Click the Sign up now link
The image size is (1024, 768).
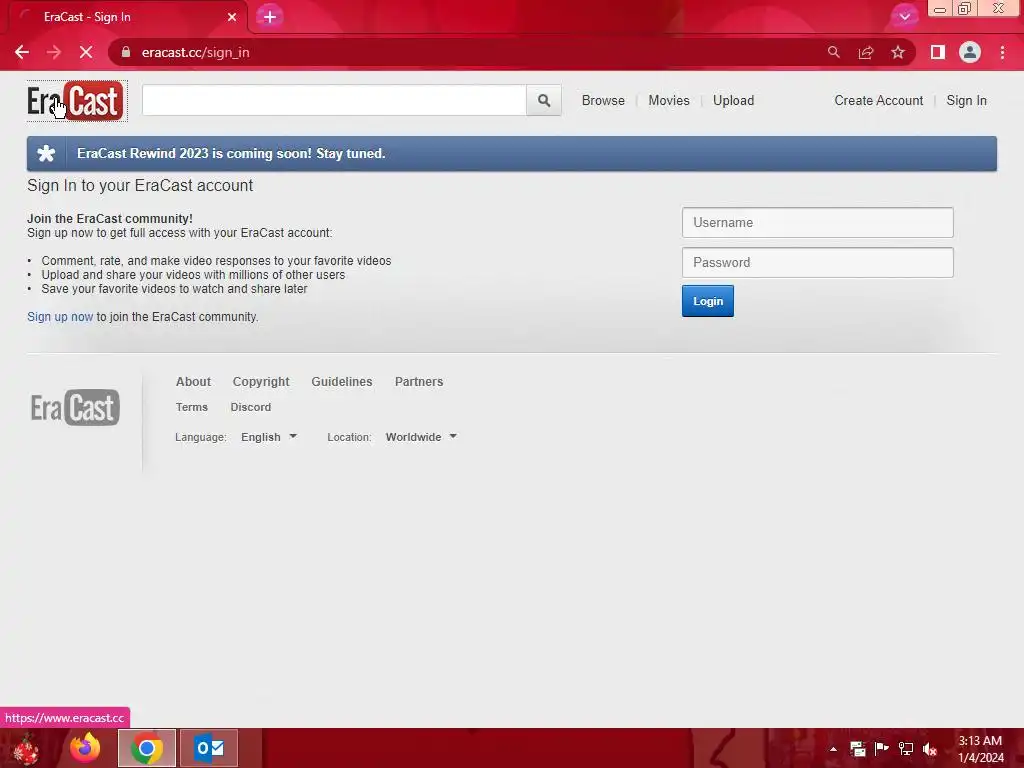pos(60,317)
